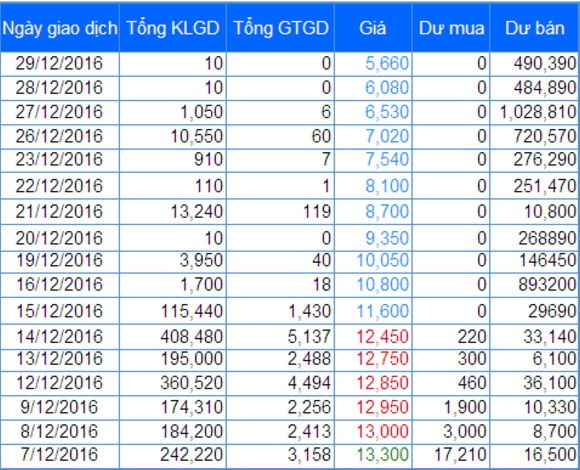The image size is (580, 470).
Task: Select the Dư bán value 893200
Action: pos(547,284)
